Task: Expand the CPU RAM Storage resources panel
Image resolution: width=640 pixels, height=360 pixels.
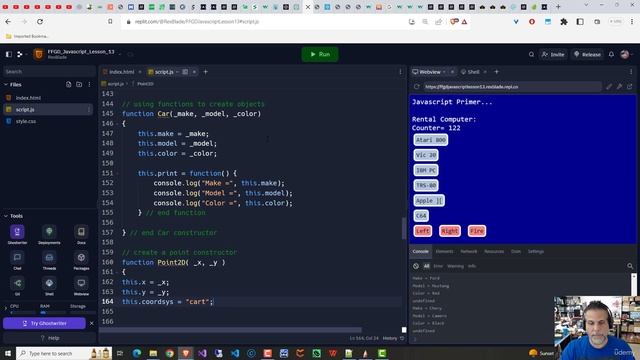Action: 6,307
